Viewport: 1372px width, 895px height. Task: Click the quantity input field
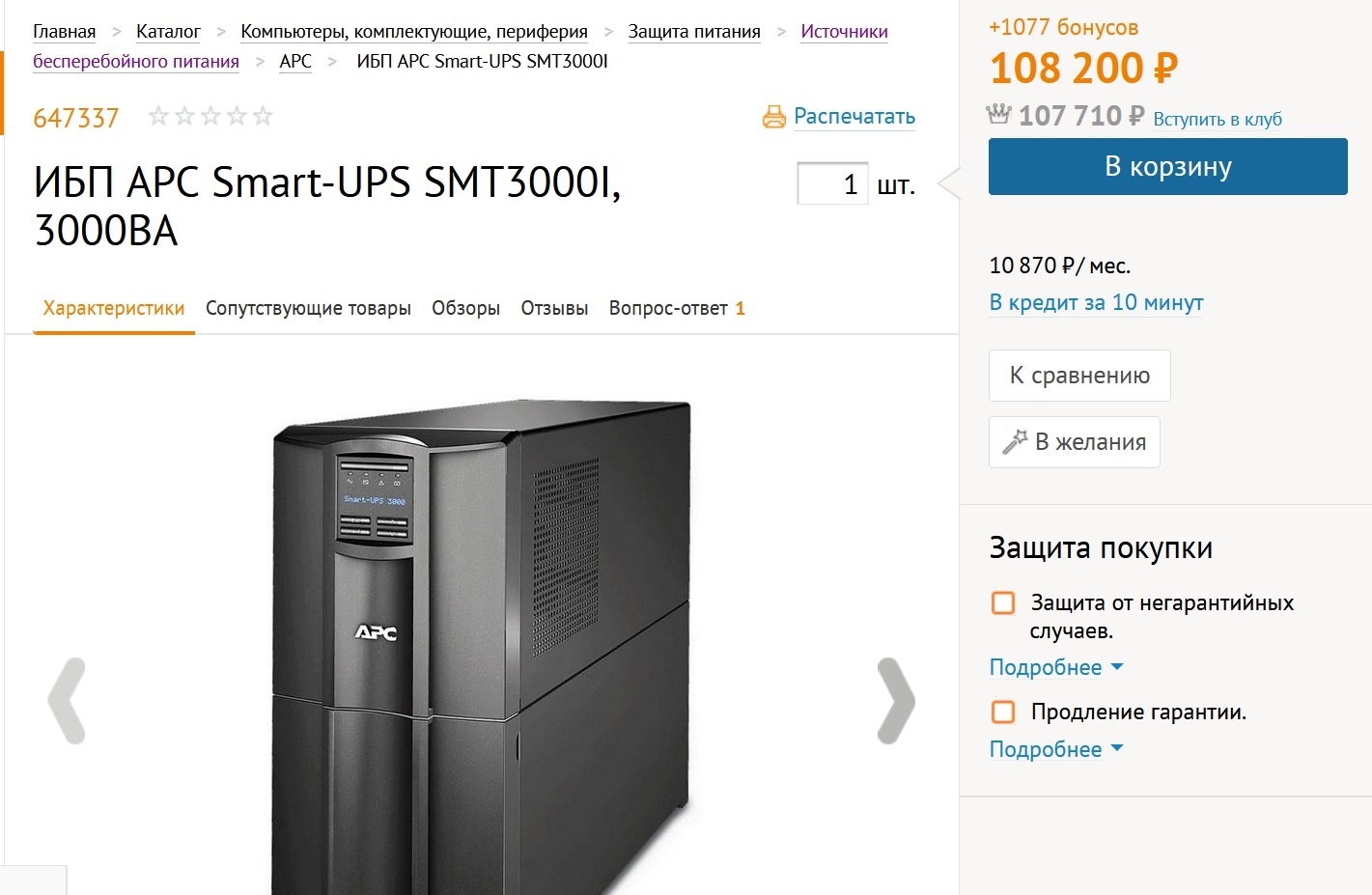coord(831,183)
